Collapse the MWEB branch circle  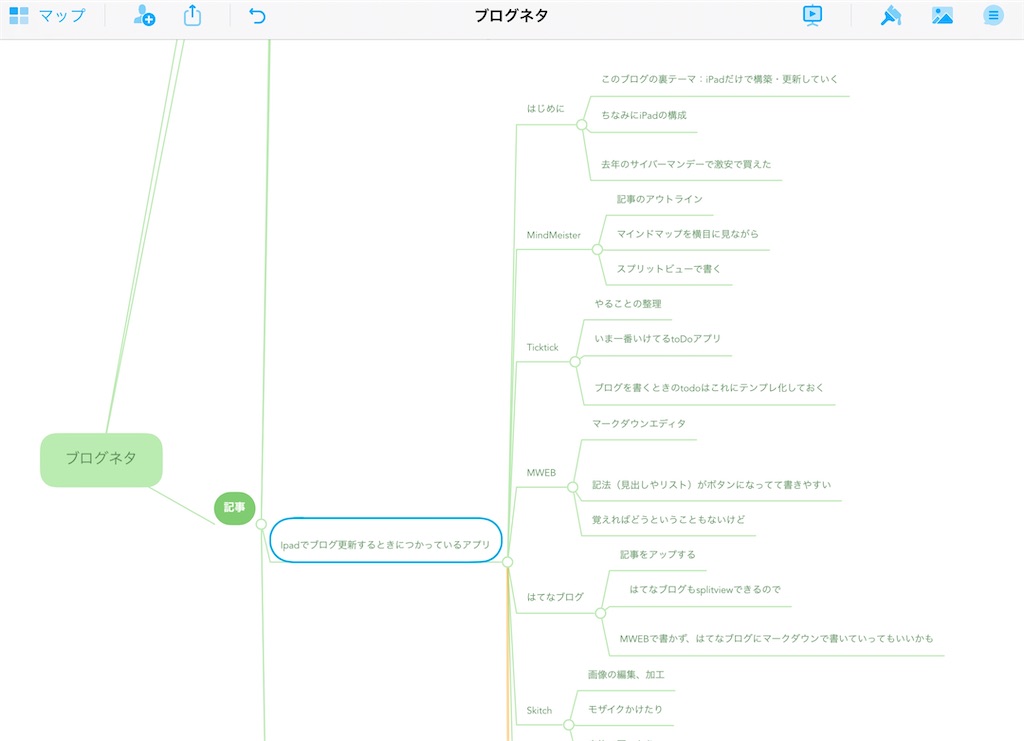pos(573,487)
